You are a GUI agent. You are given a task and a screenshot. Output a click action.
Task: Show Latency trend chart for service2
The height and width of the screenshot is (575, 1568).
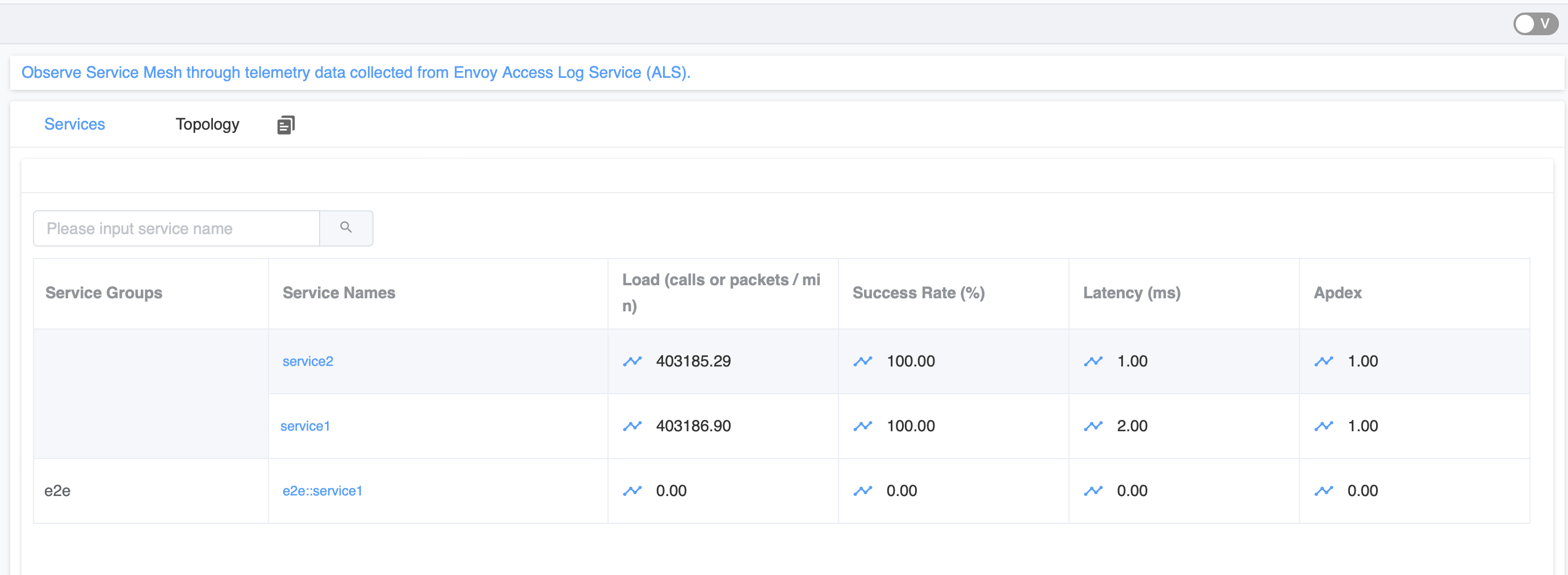point(1093,361)
